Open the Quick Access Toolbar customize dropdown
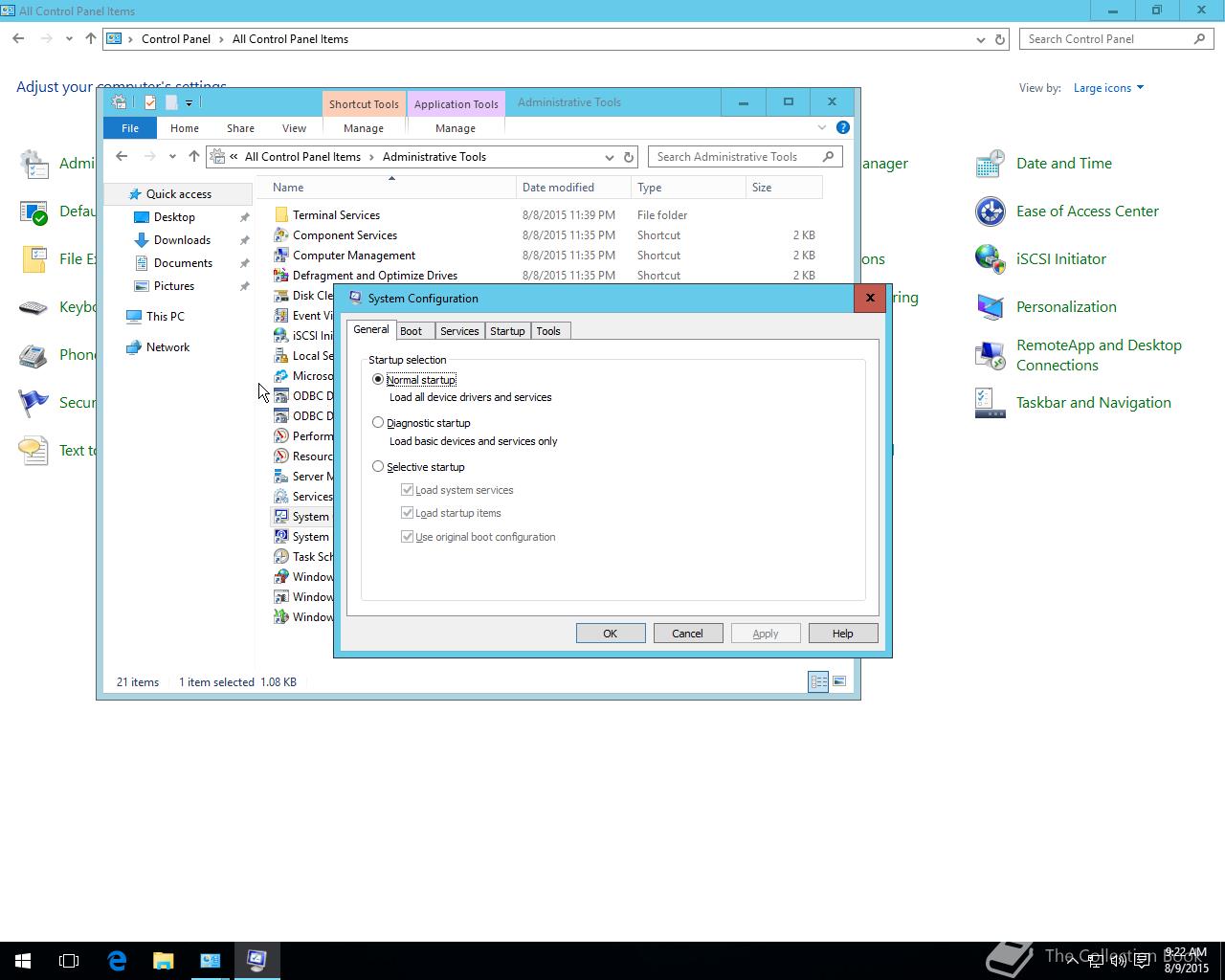 (189, 102)
